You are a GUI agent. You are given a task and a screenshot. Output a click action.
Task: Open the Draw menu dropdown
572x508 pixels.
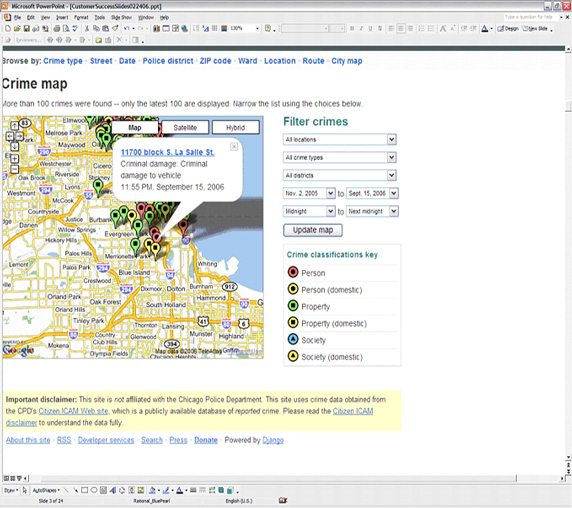(11, 490)
